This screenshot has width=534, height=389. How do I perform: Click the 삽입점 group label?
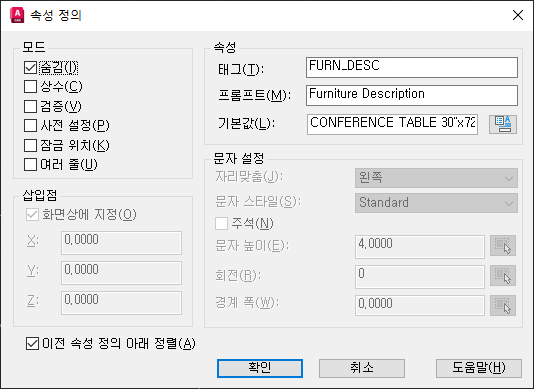[x=40, y=195]
